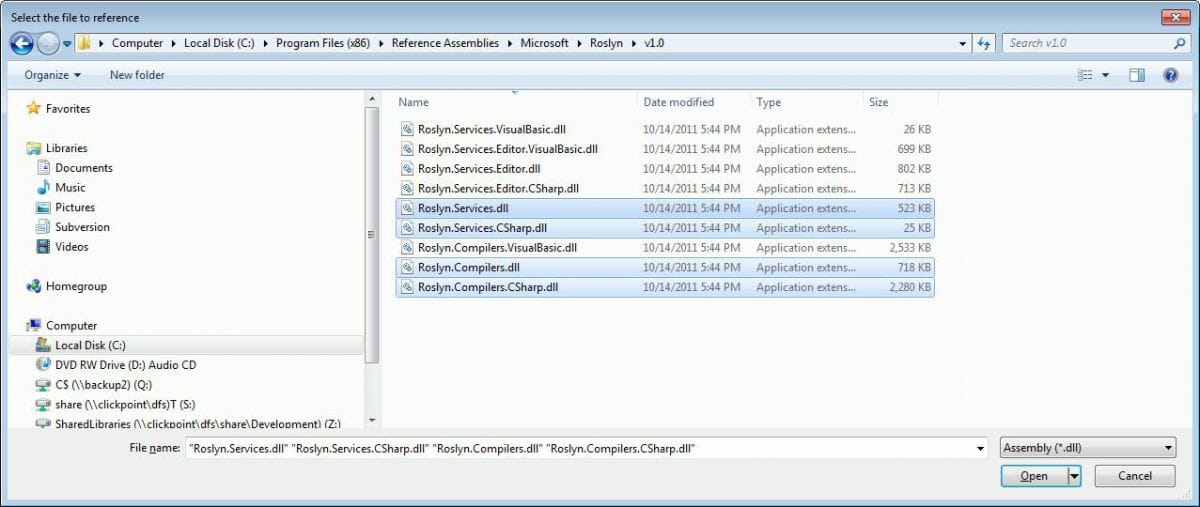Click the Refresh button beside address bar
This screenshot has height=507, width=1200.
984,43
